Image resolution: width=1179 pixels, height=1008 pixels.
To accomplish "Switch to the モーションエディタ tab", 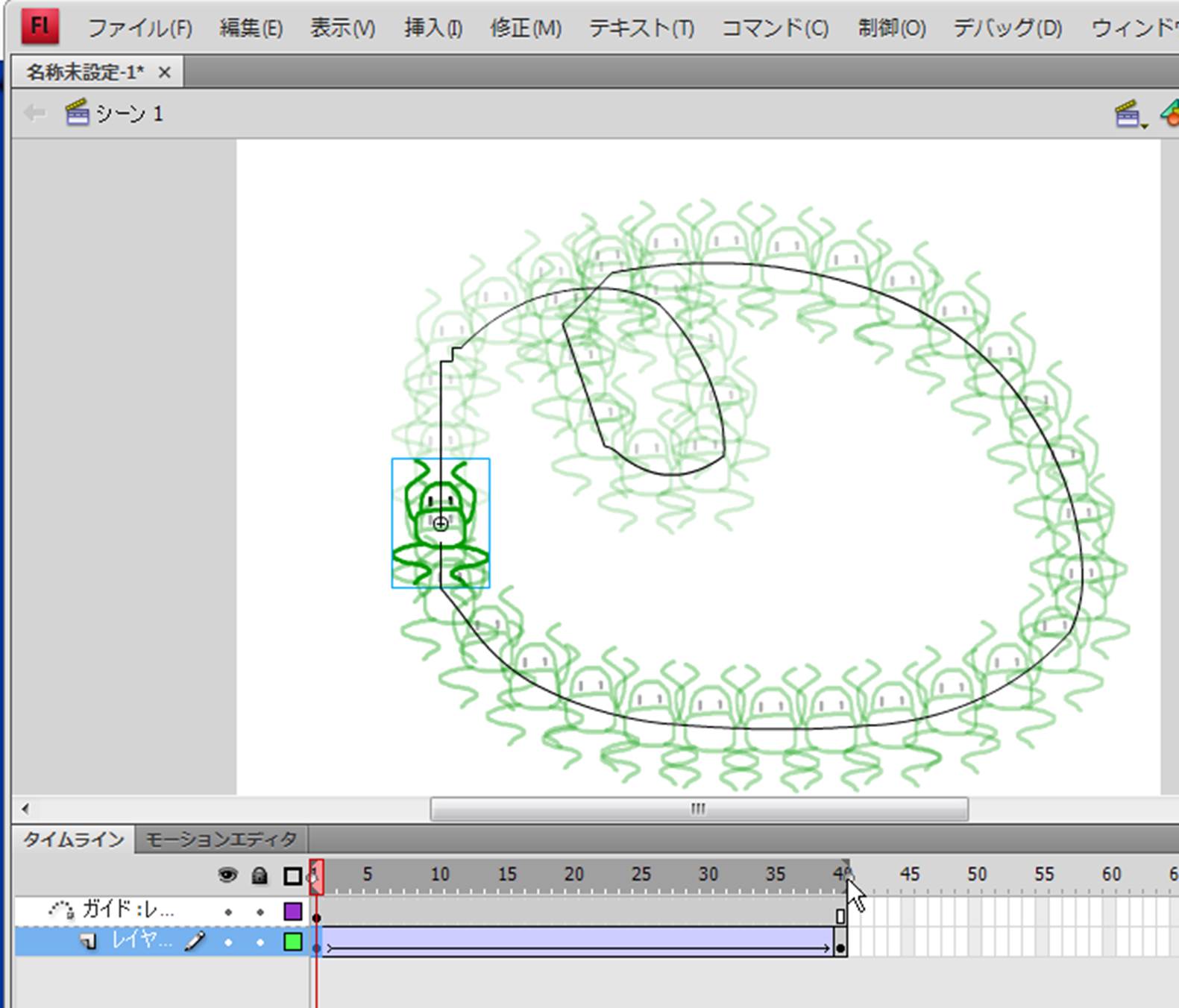I will (x=221, y=840).
